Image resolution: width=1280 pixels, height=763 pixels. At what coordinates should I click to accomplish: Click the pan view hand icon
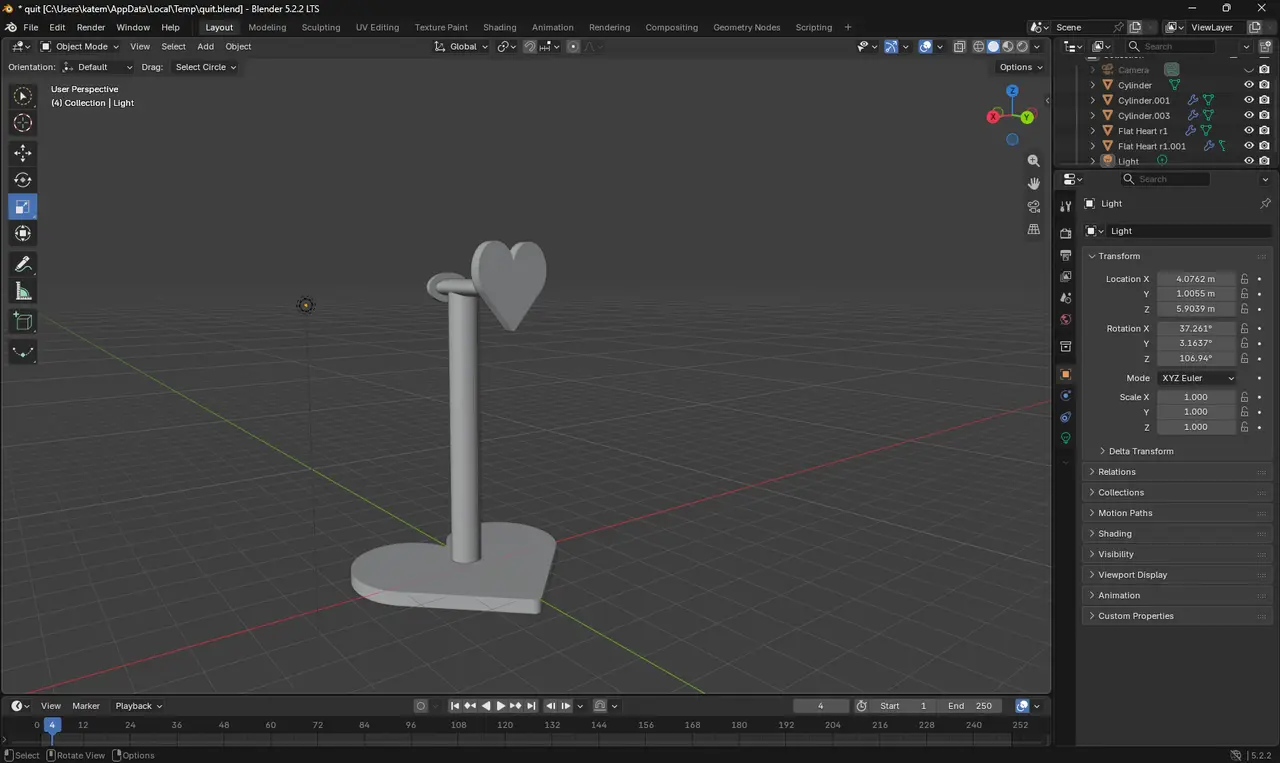pyautogui.click(x=1034, y=183)
